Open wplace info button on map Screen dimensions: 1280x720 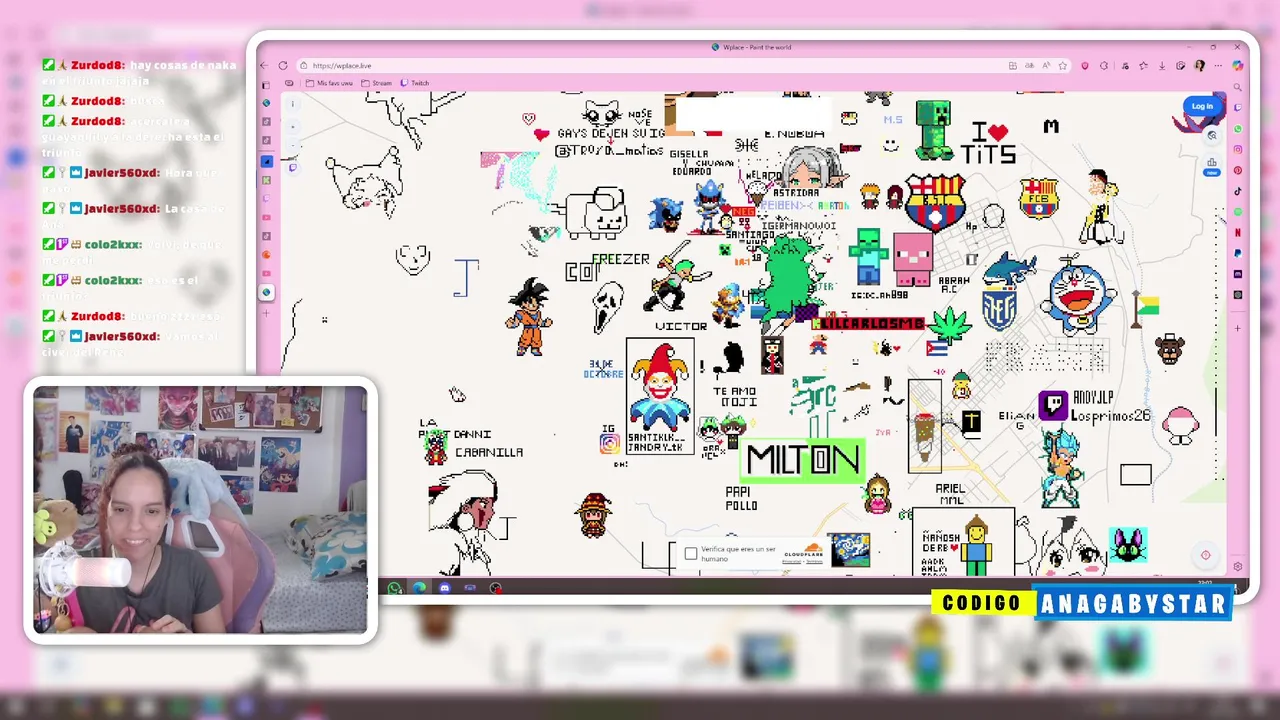[x=293, y=104]
